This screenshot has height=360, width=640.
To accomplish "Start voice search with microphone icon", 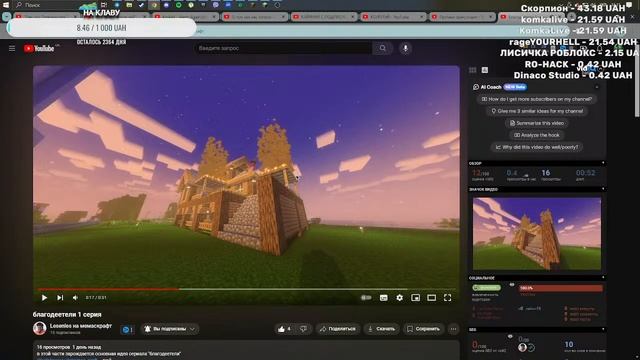I will tap(405, 48).
